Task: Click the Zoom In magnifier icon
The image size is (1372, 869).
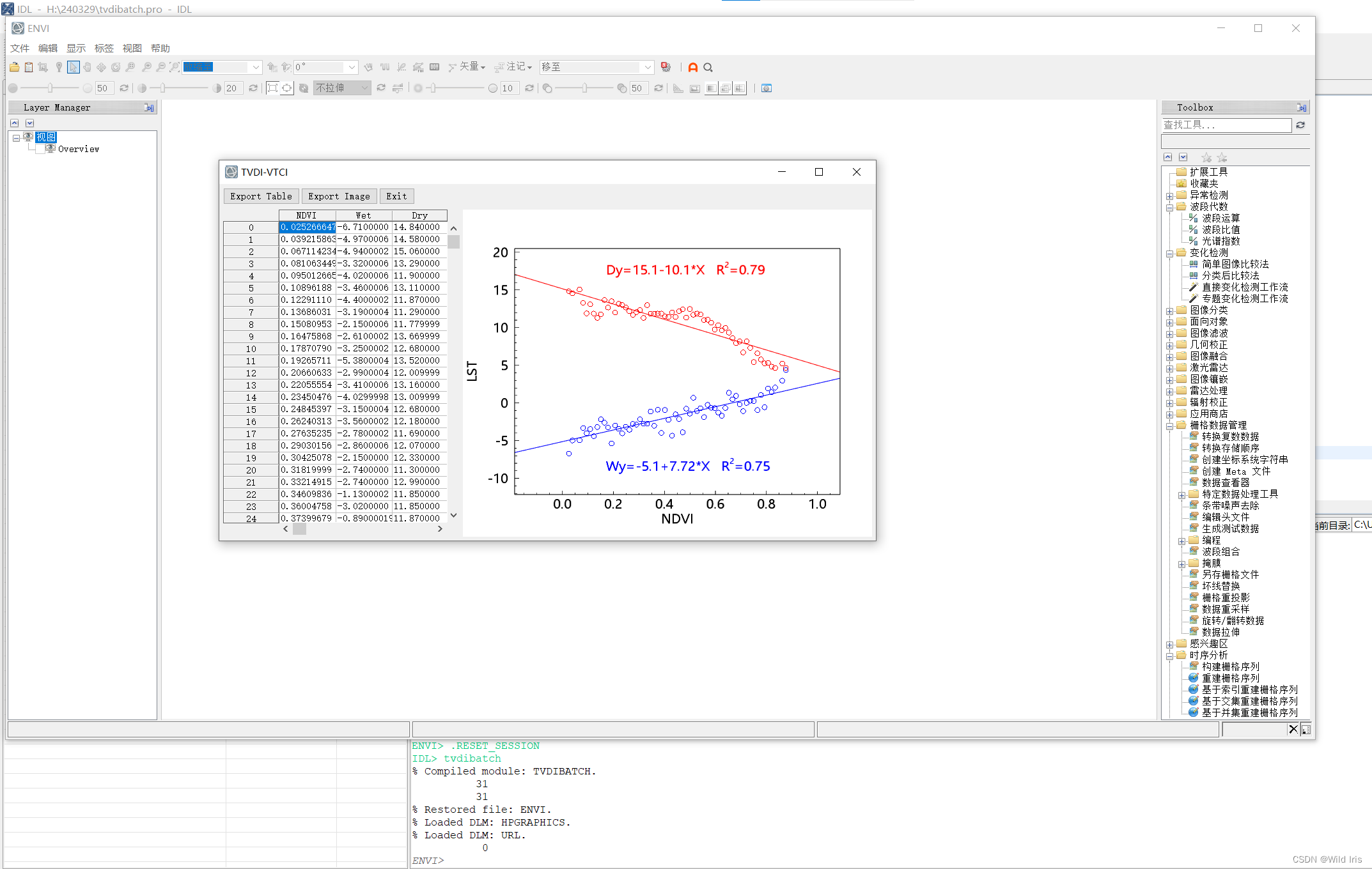Action: click(146, 67)
